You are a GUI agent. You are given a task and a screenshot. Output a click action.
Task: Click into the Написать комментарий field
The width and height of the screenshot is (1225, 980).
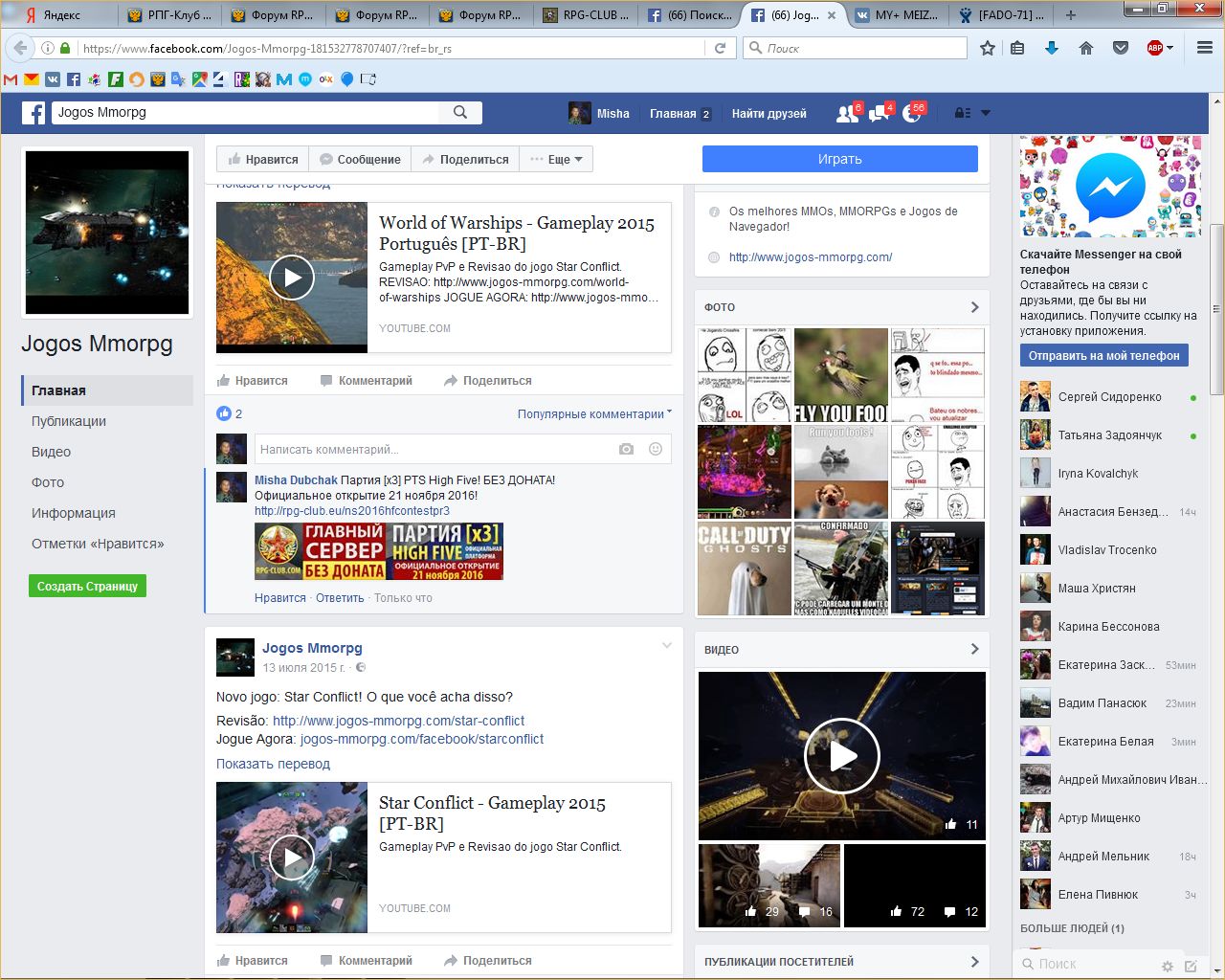click(x=436, y=449)
